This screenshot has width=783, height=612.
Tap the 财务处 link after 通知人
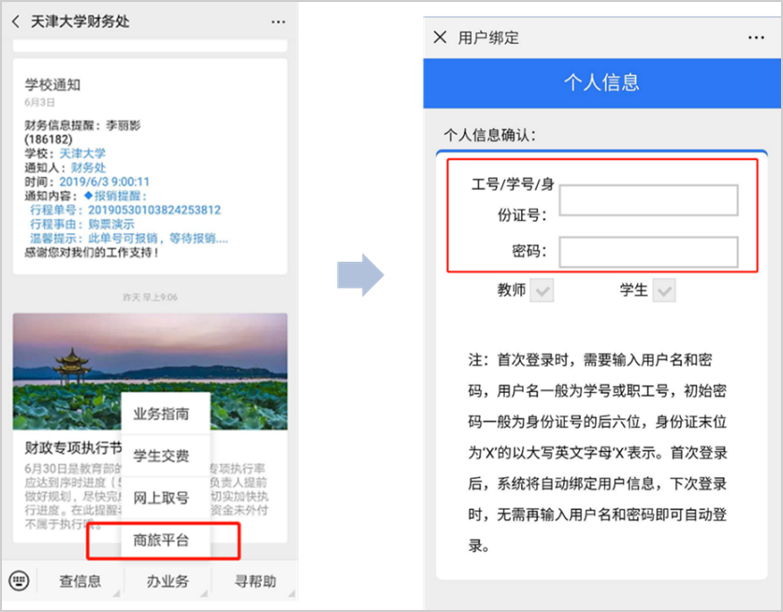click(87, 168)
